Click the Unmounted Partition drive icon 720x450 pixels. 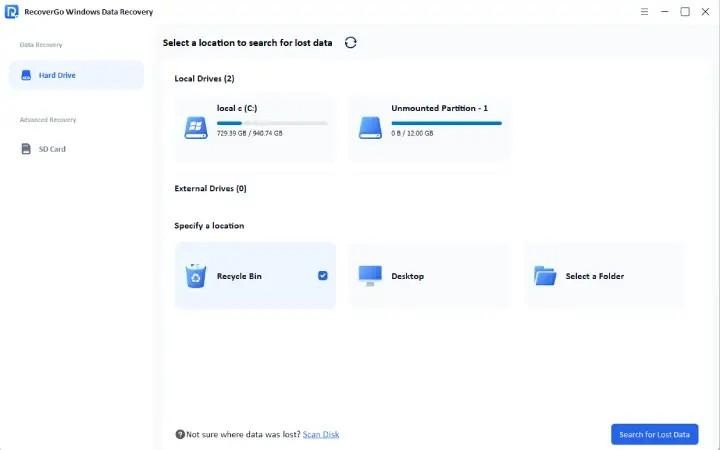(x=370, y=128)
